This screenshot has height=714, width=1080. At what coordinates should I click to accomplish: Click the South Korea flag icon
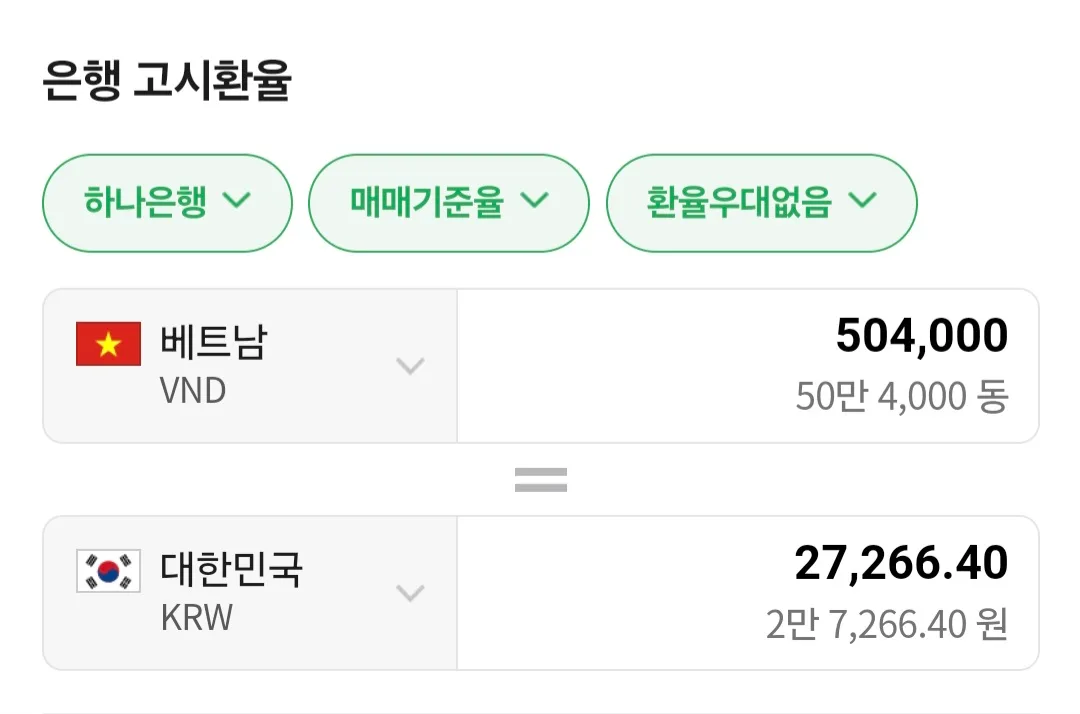click(108, 572)
